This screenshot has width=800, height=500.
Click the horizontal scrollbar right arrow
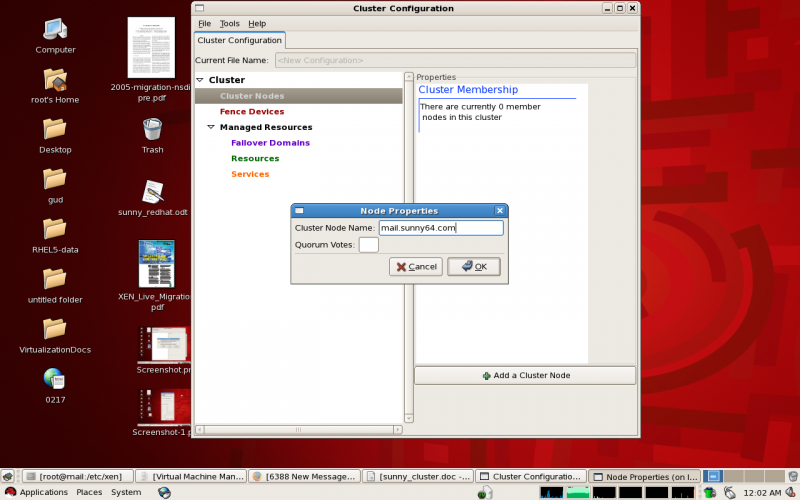pos(397,430)
